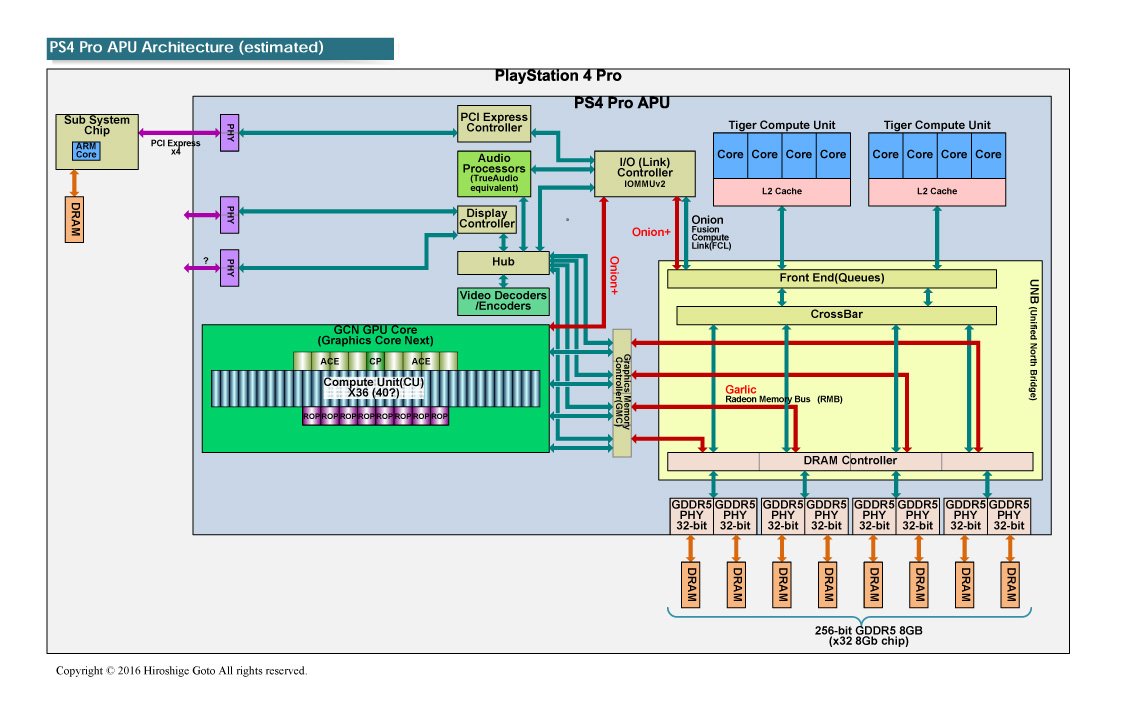Select the "Sub System Chip" label

(97, 125)
